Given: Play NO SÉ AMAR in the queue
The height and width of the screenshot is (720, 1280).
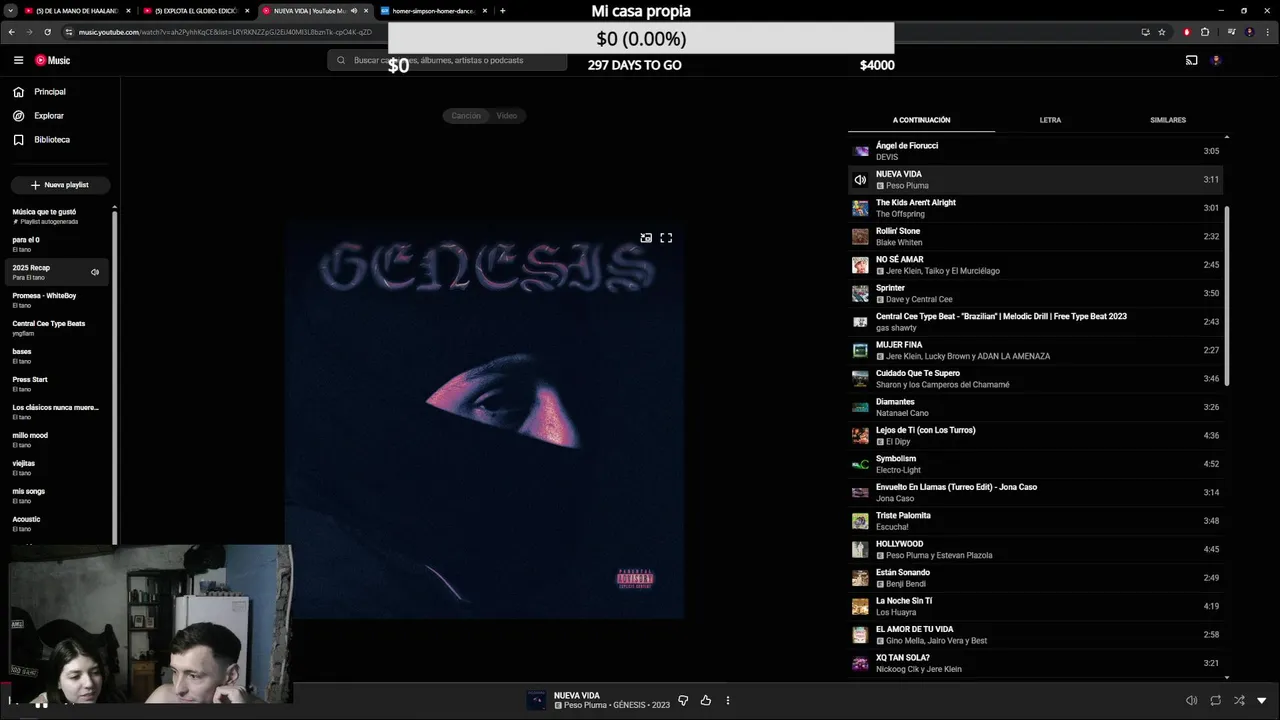Looking at the screenshot, I should coord(1035,265).
